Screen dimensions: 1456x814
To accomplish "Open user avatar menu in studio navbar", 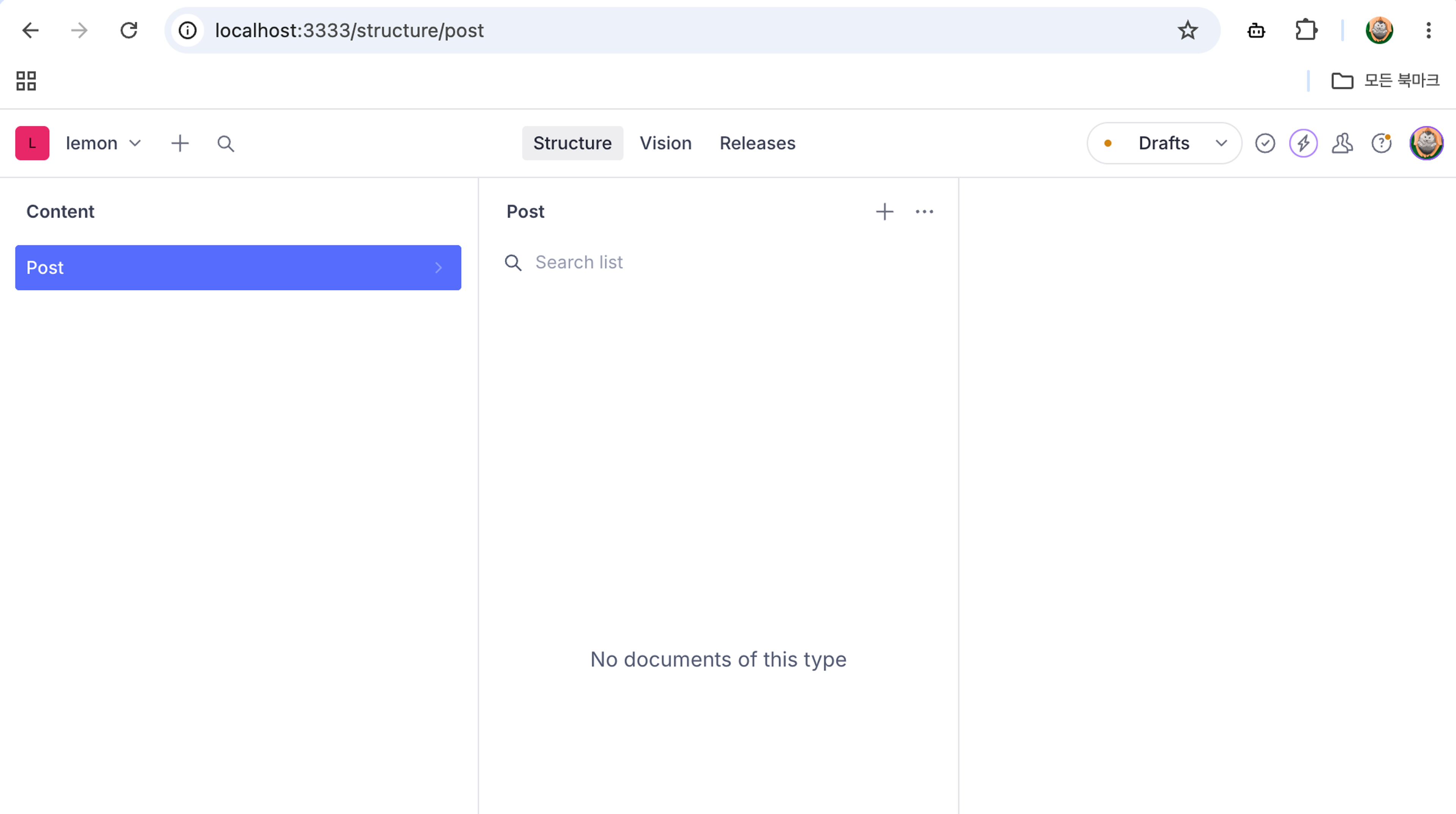I will [x=1426, y=143].
